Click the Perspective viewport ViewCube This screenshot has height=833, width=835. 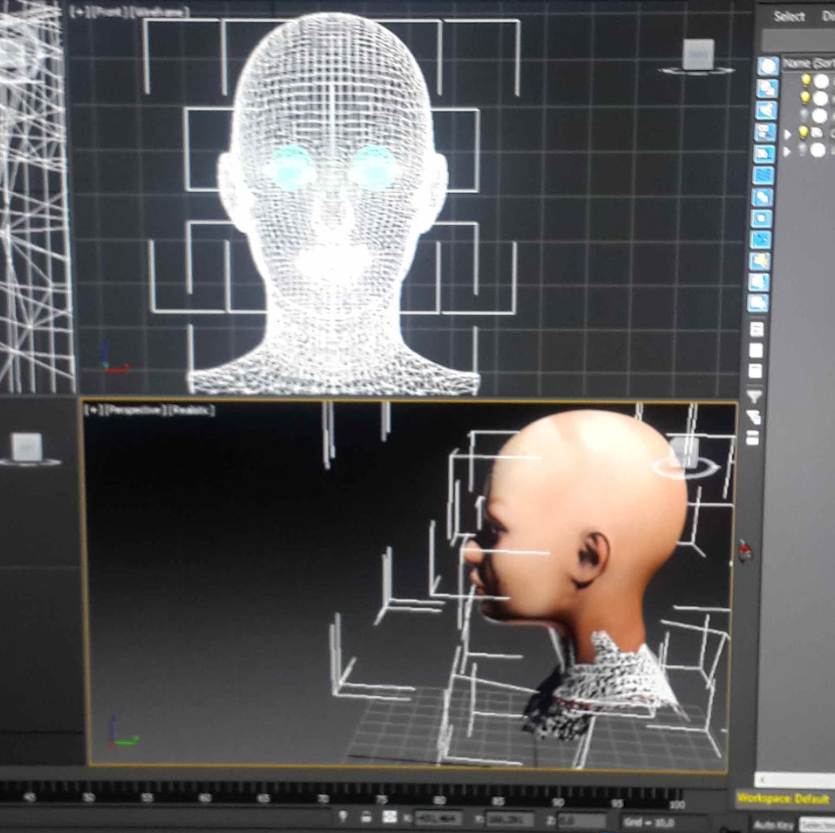click(x=684, y=451)
